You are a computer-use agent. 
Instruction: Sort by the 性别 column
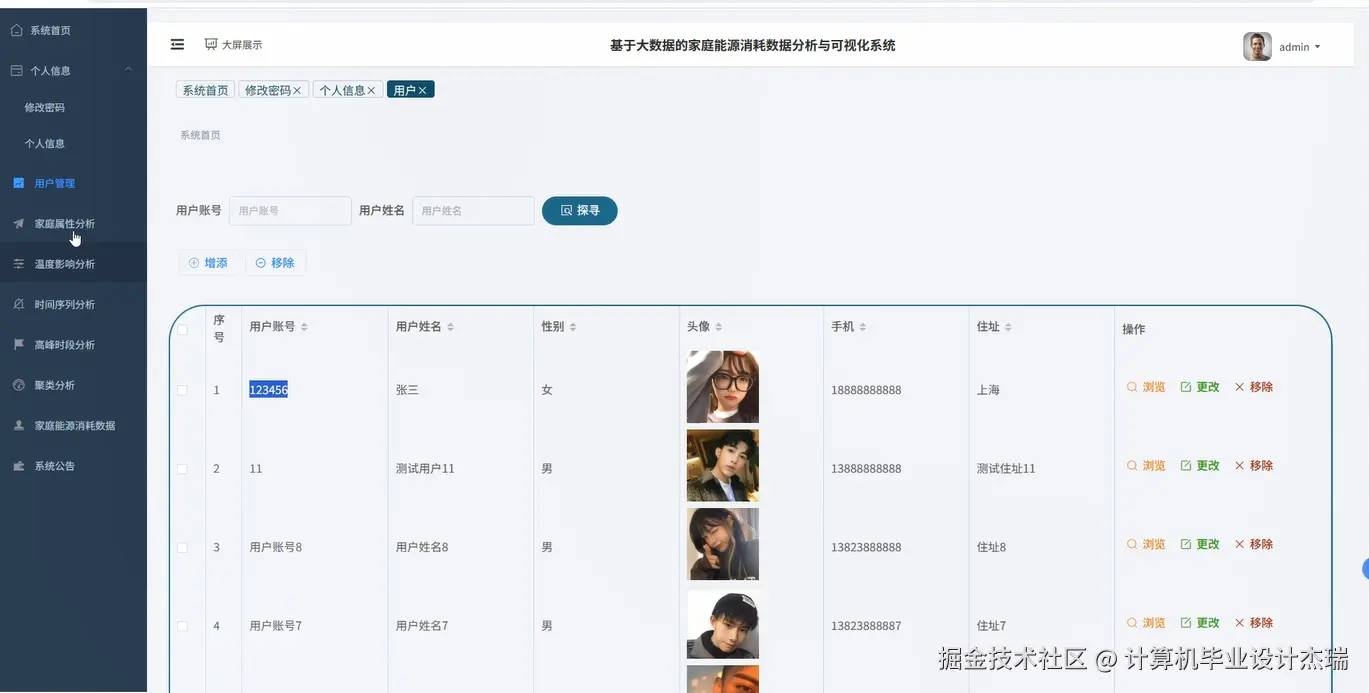[x=572, y=327]
